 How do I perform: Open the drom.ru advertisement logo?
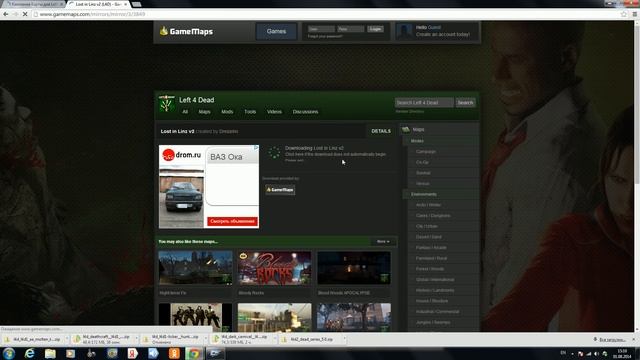point(182,155)
